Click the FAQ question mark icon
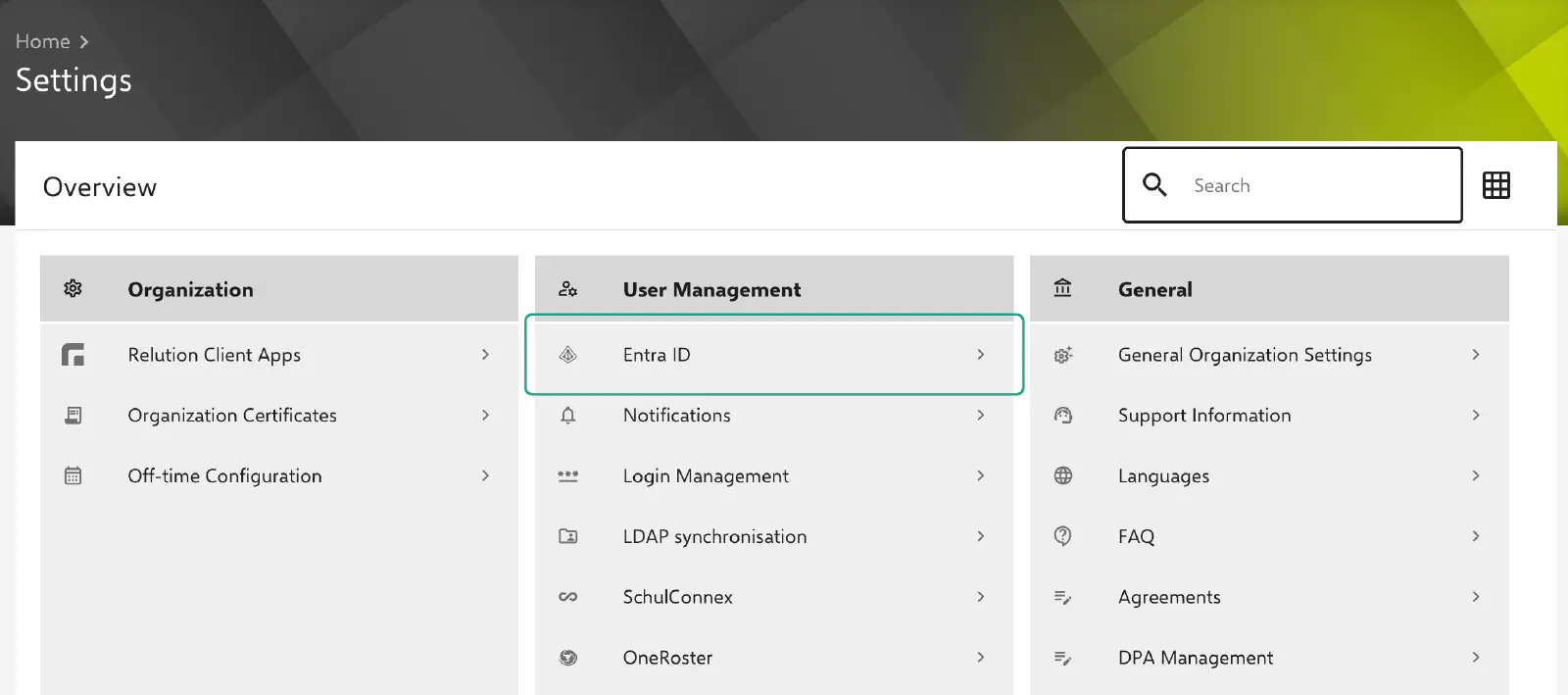The image size is (1568, 695). 1063,536
